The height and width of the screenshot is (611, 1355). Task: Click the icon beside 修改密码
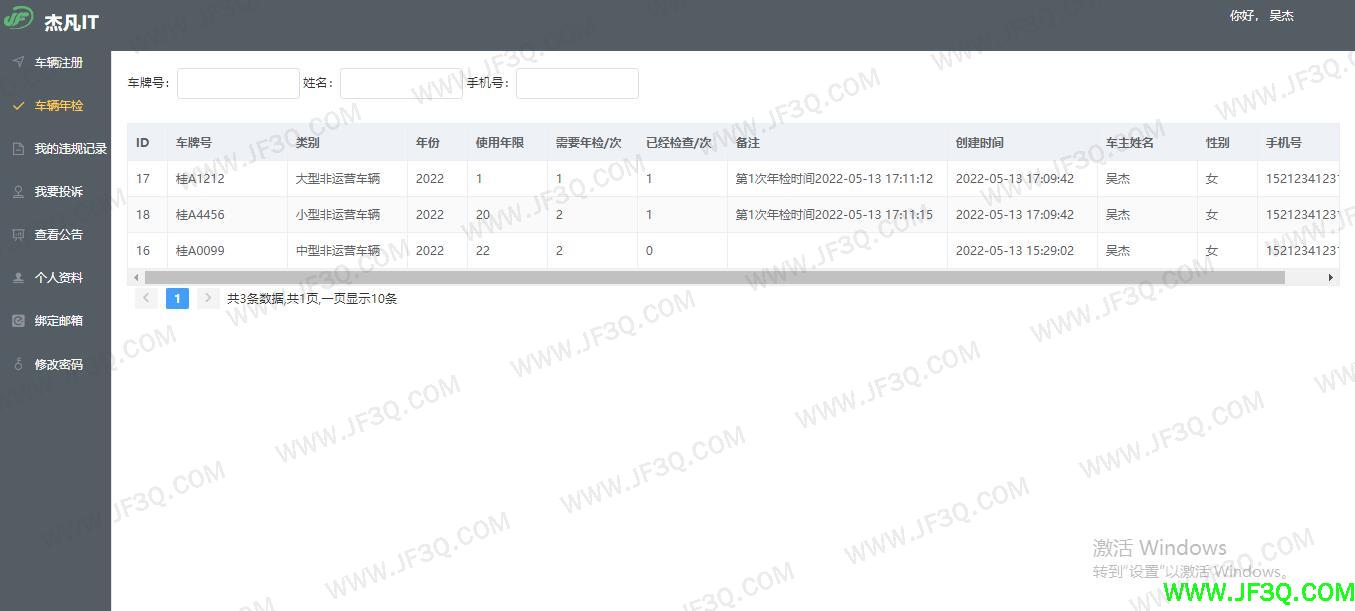pos(18,365)
